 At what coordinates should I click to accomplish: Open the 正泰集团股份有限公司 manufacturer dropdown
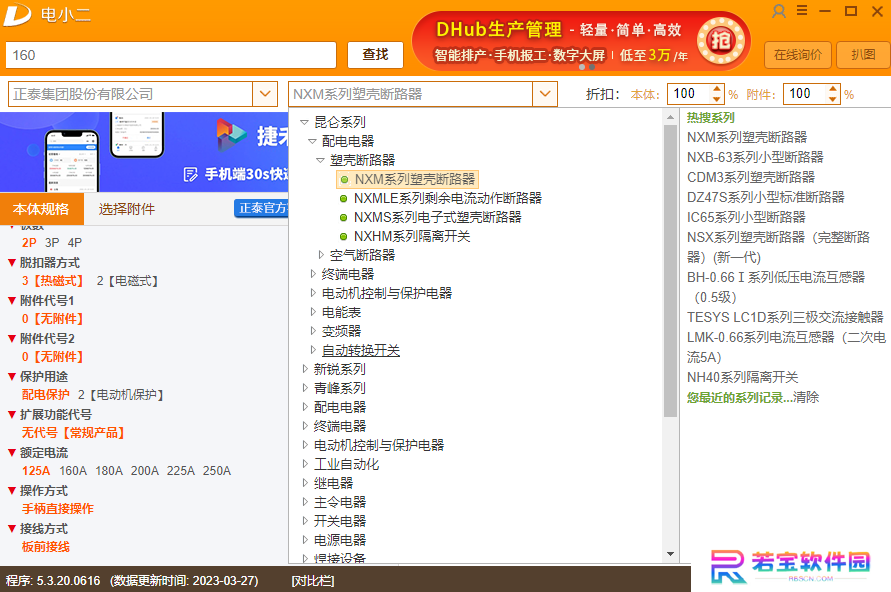[x=265, y=94]
